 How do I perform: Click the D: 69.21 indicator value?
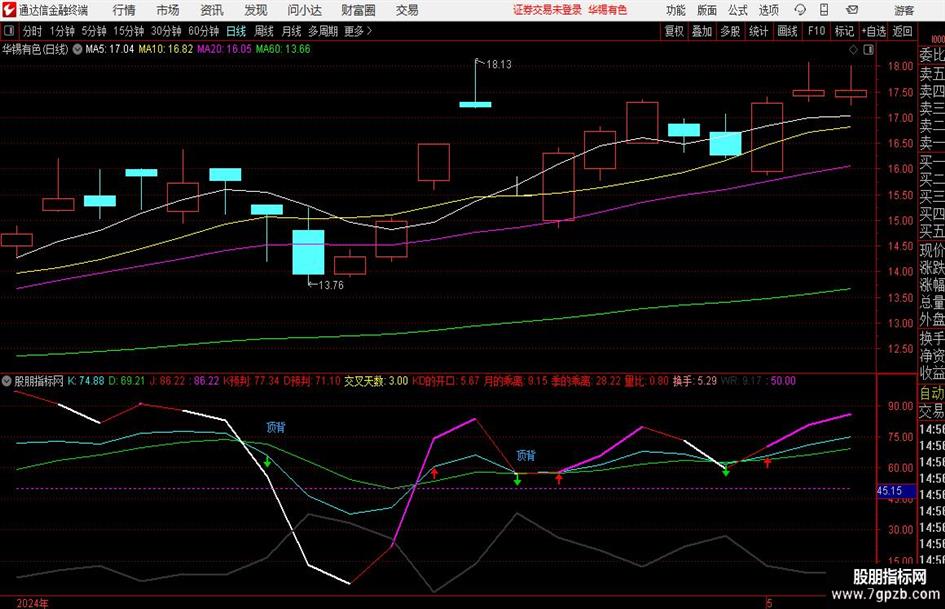(127, 381)
